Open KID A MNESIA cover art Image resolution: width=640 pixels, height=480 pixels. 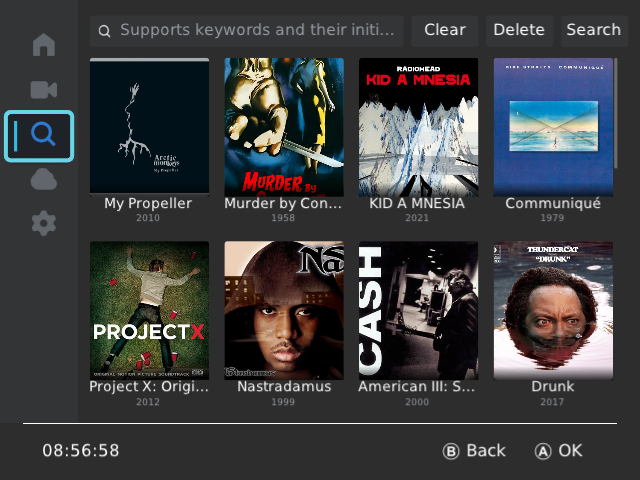pos(418,127)
